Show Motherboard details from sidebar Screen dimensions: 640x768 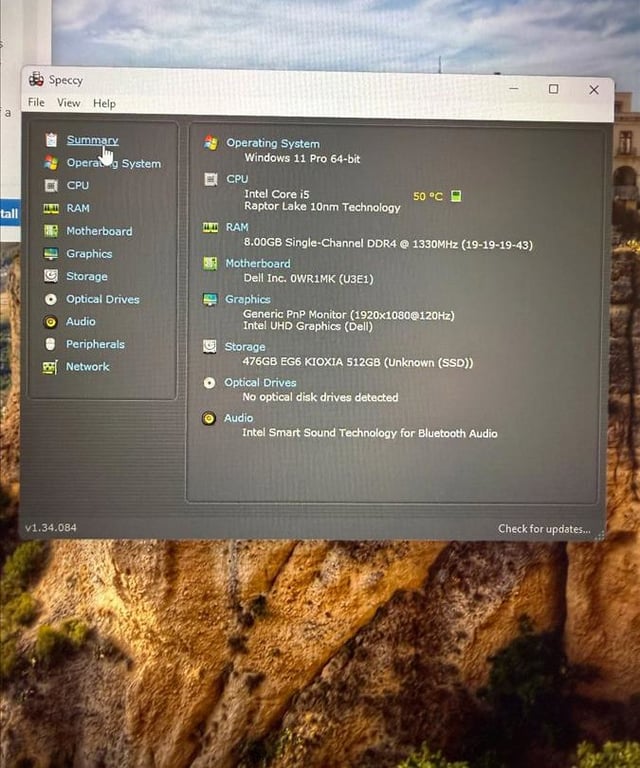(x=99, y=231)
